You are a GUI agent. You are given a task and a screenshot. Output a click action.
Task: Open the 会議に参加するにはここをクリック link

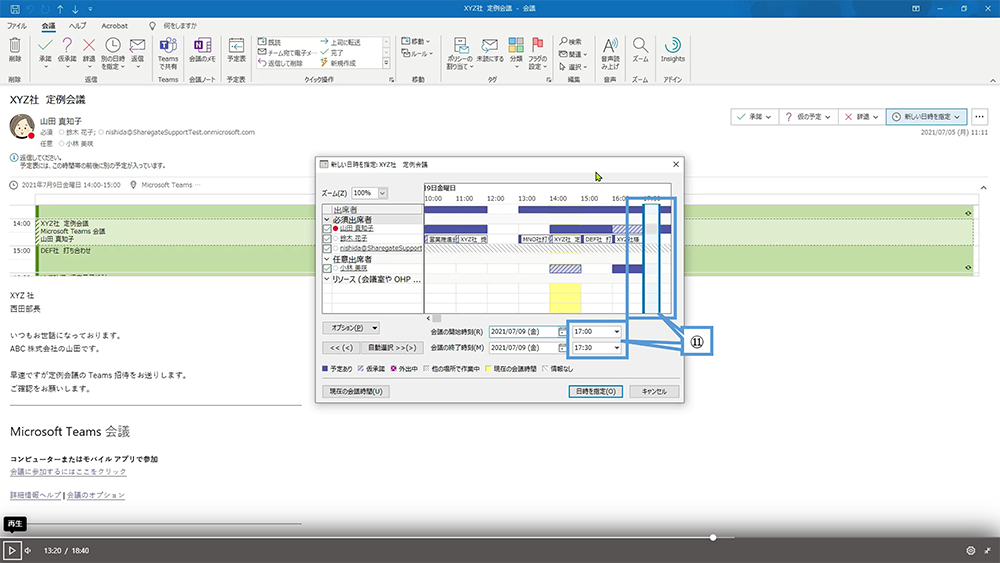[x=68, y=472]
